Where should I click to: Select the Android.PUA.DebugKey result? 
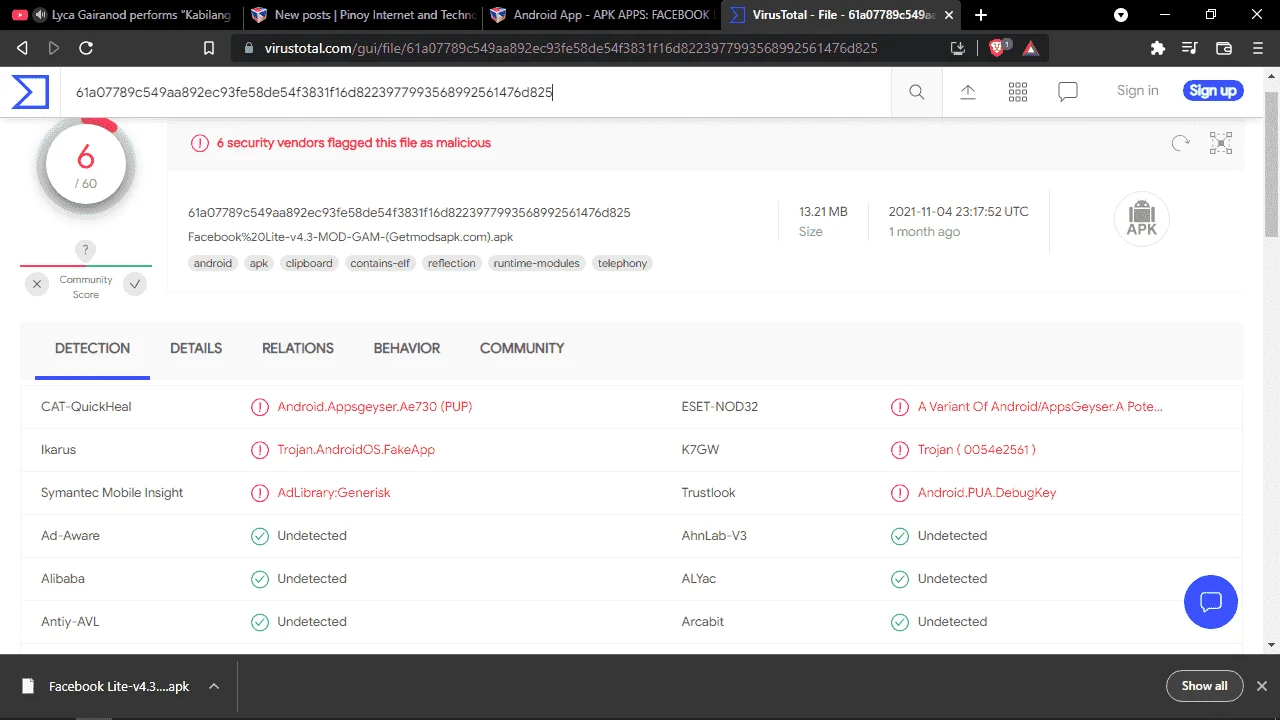(x=987, y=493)
